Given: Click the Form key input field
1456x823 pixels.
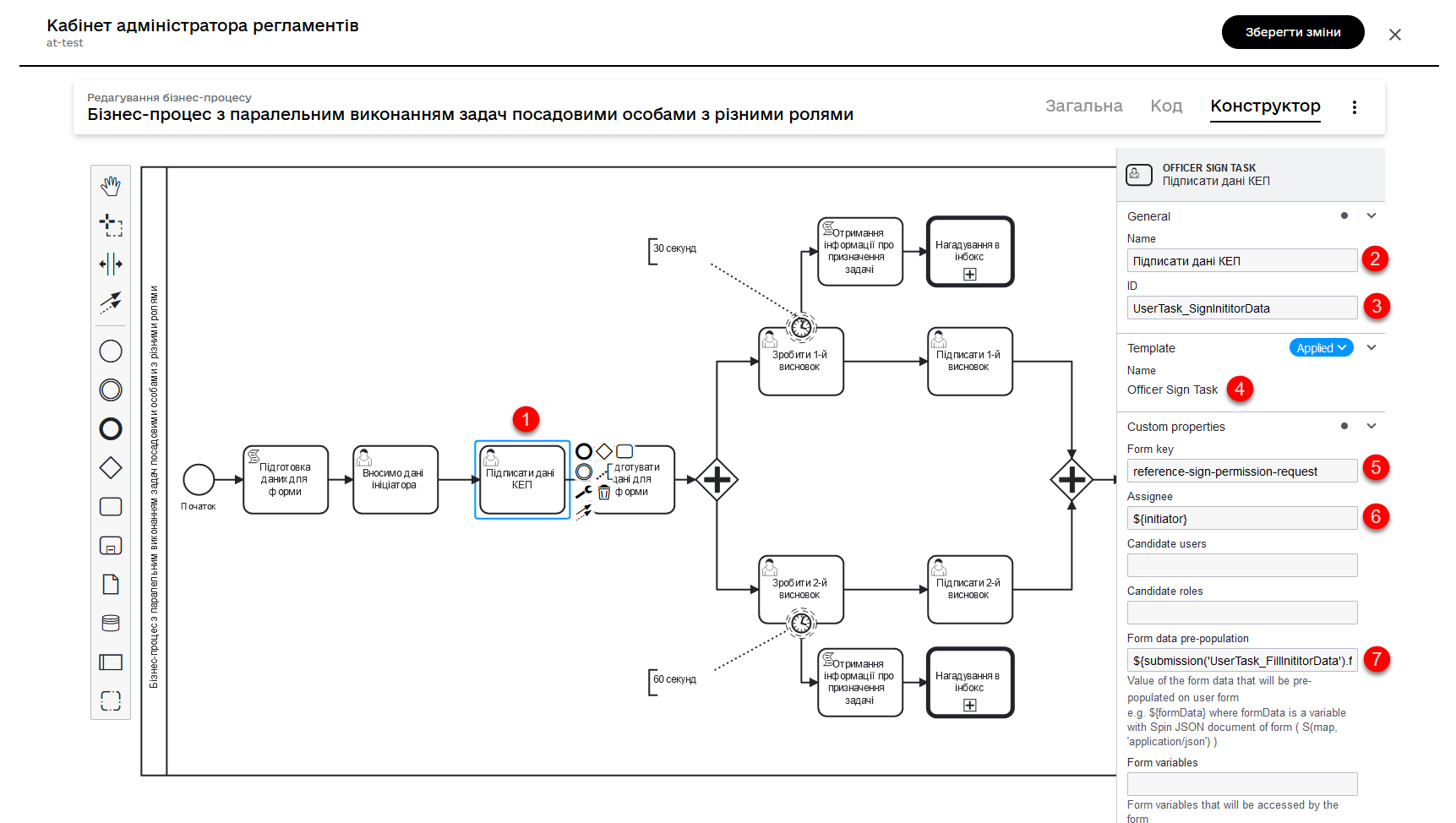Looking at the screenshot, I should 1242,471.
